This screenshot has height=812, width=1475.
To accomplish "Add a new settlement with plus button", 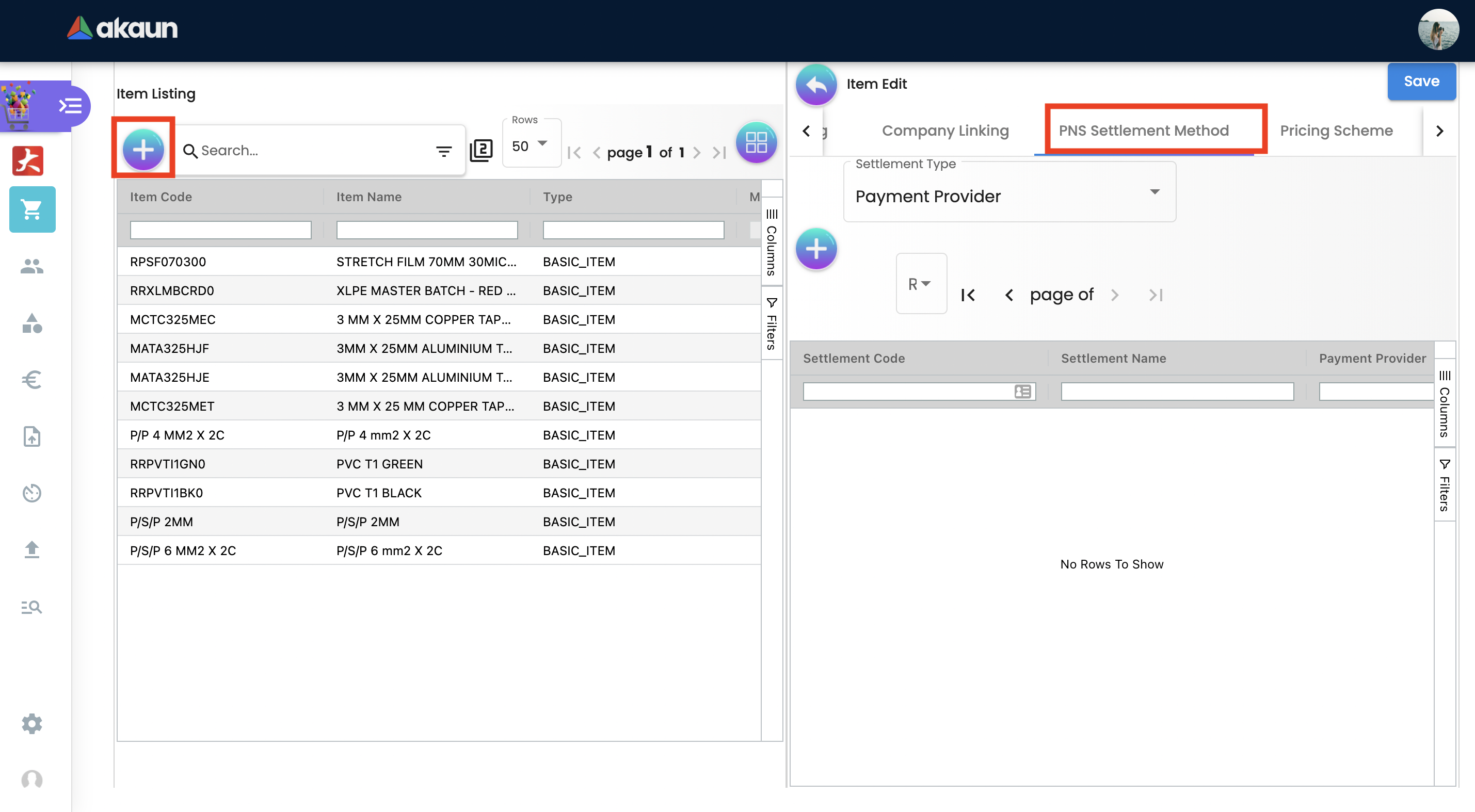I will click(x=816, y=249).
